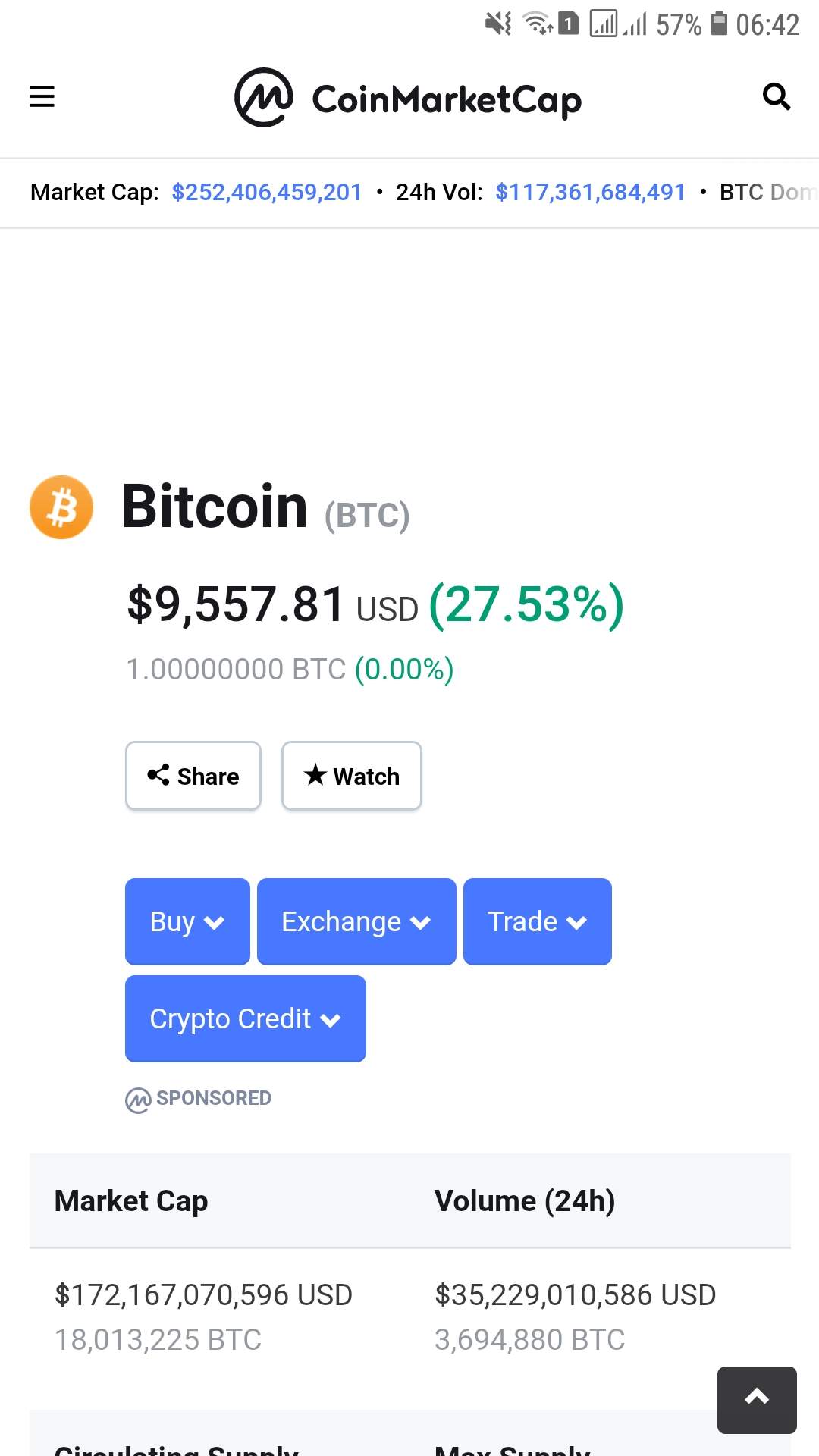This screenshot has height=1456, width=819.
Task: Open the global Market Cap value link
Action: point(267,193)
